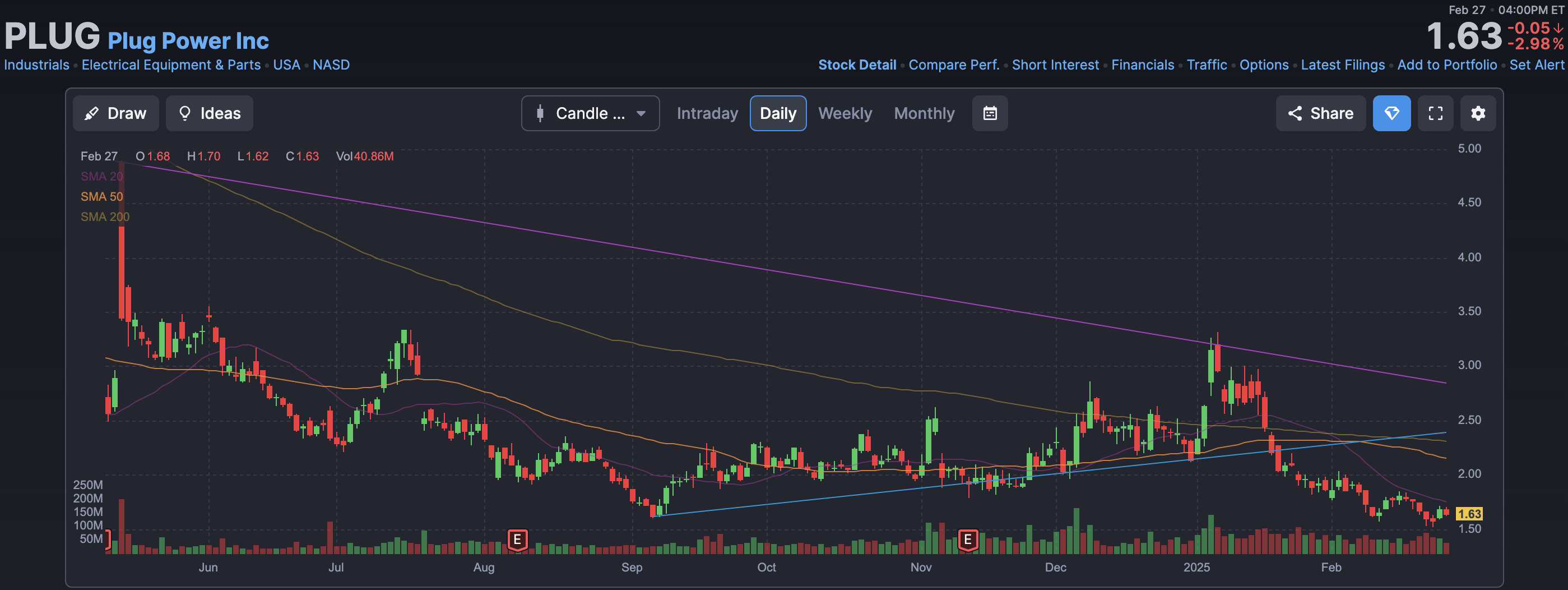Open the Stock Detail link
The width and height of the screenshot is (1568, 590).
(857, 64)
